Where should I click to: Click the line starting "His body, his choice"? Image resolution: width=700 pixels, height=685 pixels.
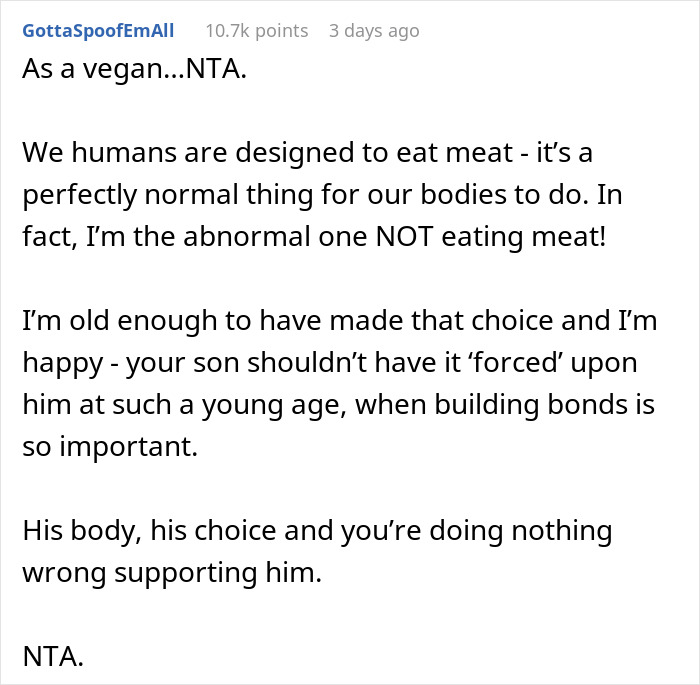pyautogui.click(x=316, y=531)
